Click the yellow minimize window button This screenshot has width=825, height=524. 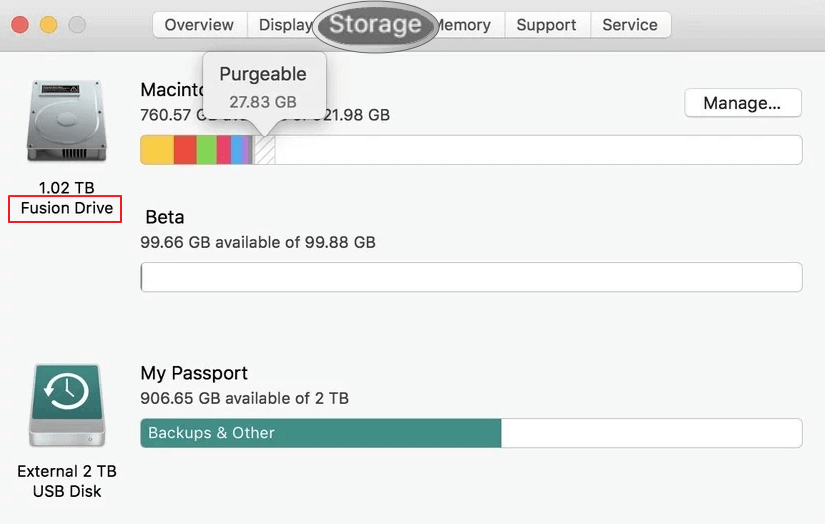pos(48,24)
